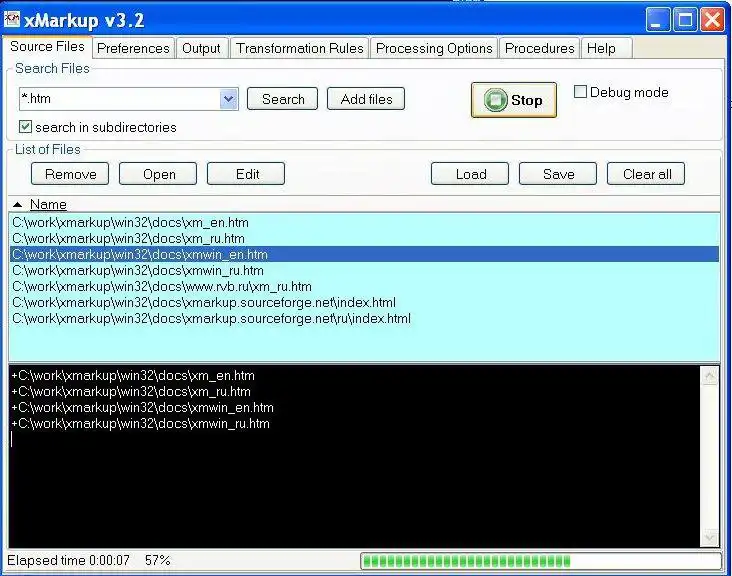
Task: Click the Load button
Action: (470, 174)
